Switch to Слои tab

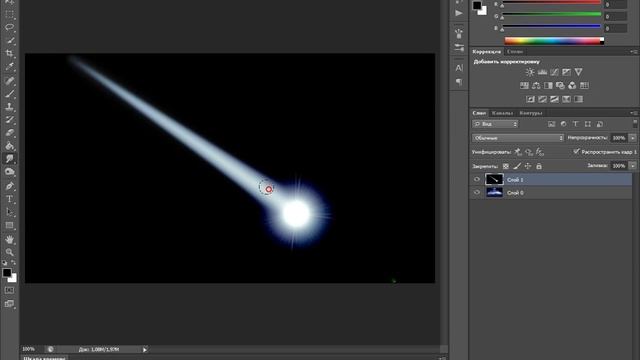pos(479,113)
